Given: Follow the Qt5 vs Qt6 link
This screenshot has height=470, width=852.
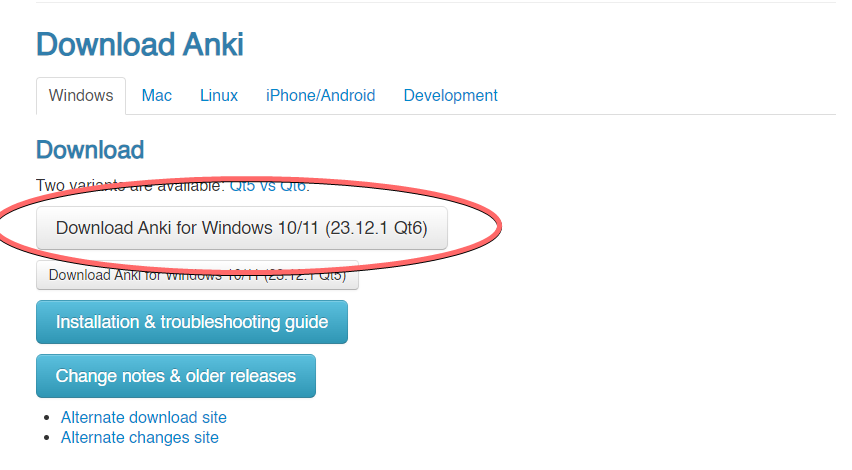Looking at the screenshot, I should pos(270,186).
